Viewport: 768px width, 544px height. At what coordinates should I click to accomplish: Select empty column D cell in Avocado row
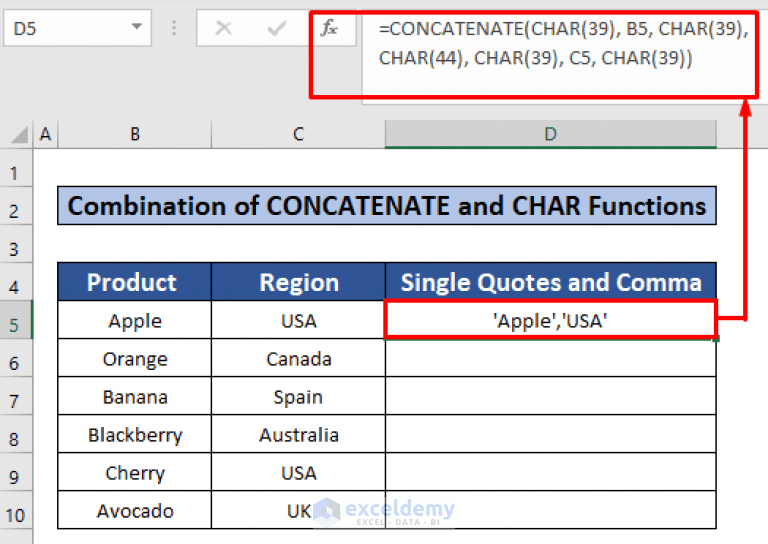[x=551, y=510]
